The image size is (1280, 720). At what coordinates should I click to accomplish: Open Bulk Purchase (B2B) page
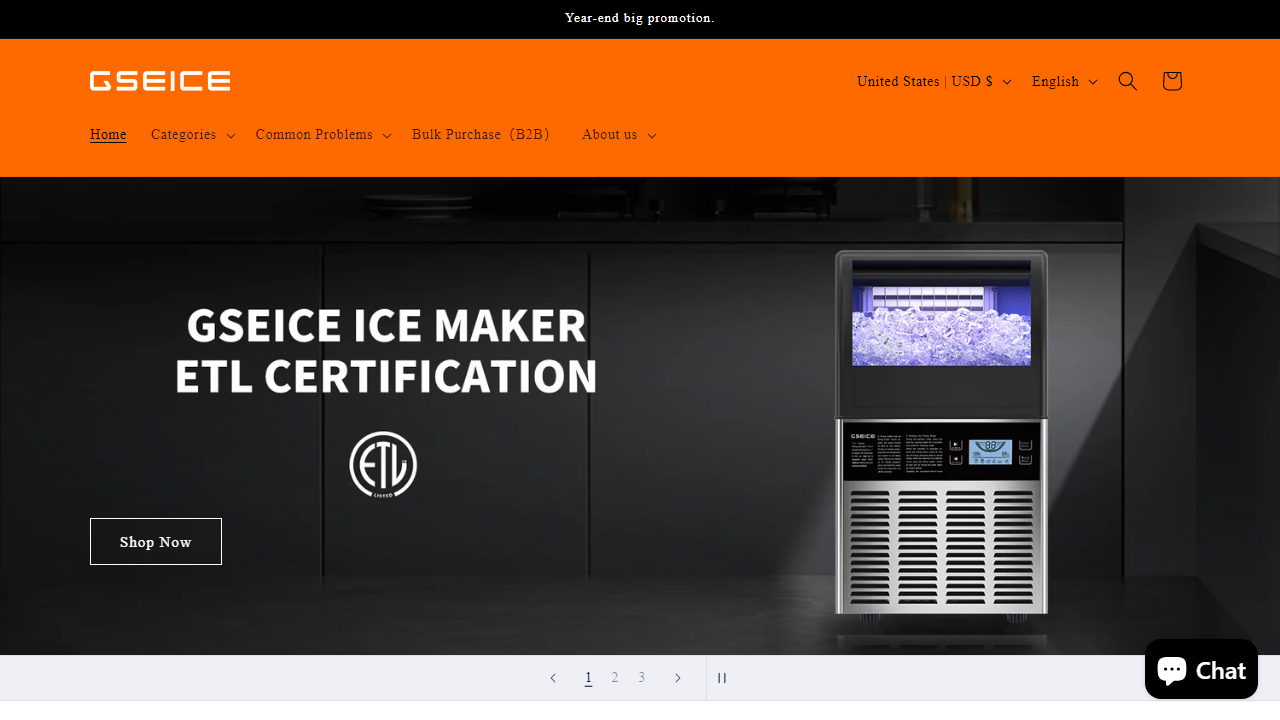482,135
